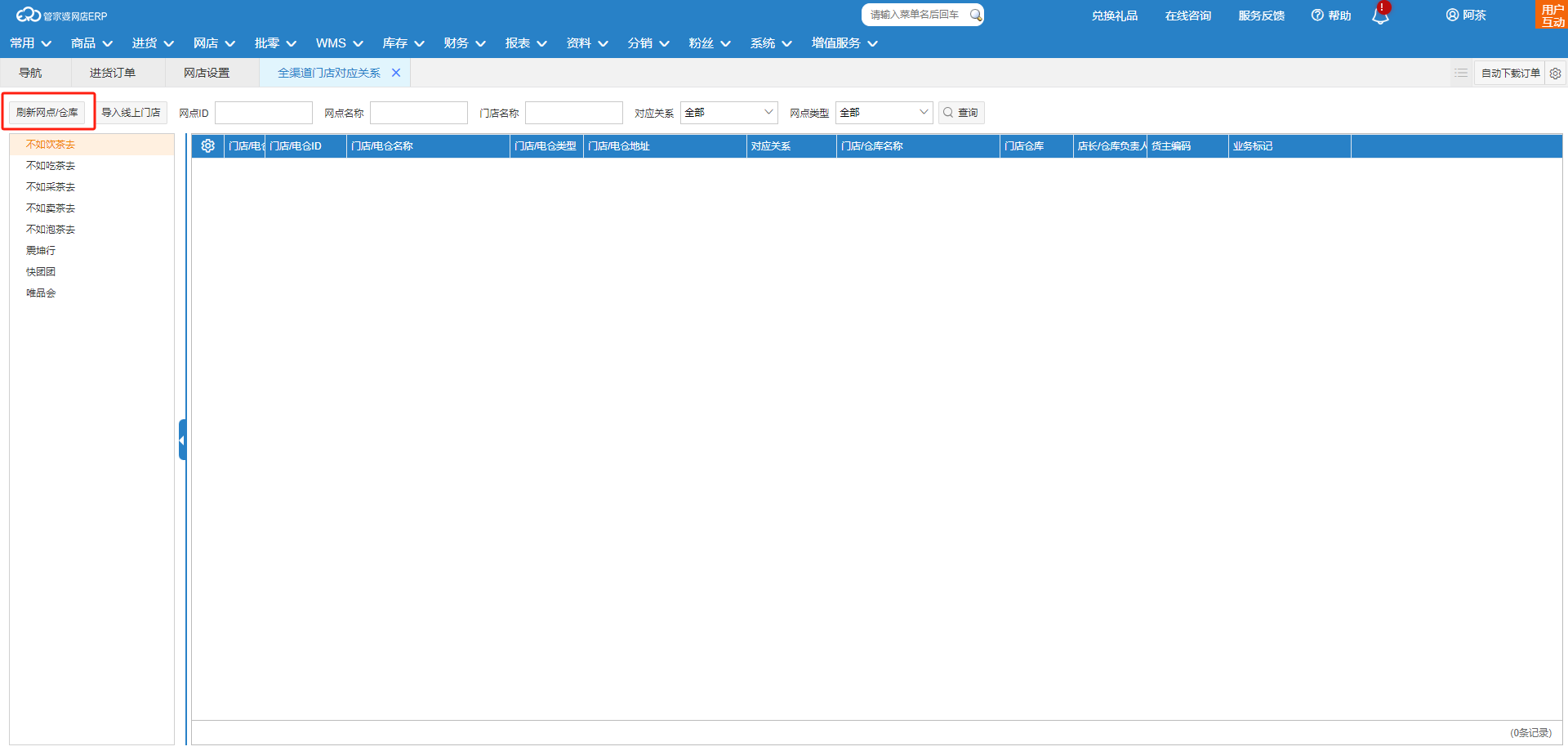Expand the 财务 menu
Image resolution: width=1568 pixels, height=751 pixels.
pos(465,43)
